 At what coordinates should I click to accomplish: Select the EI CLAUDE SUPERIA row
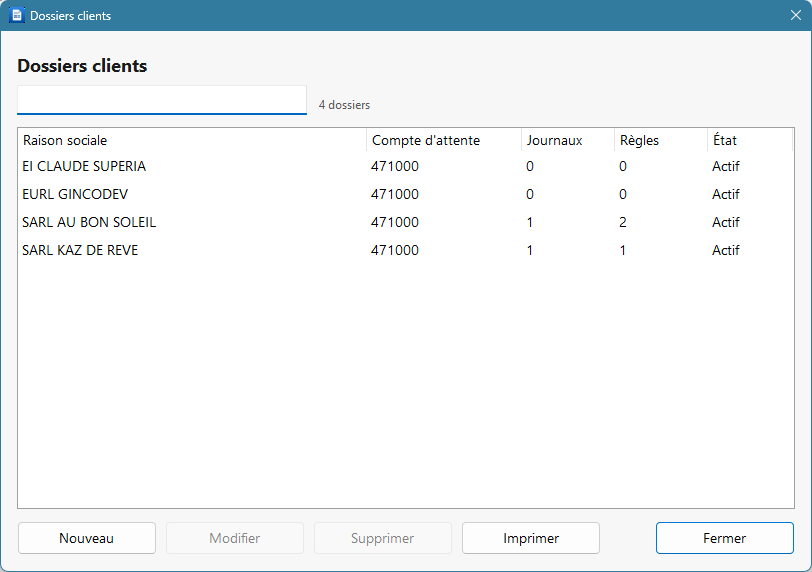[x=405, y=166]
